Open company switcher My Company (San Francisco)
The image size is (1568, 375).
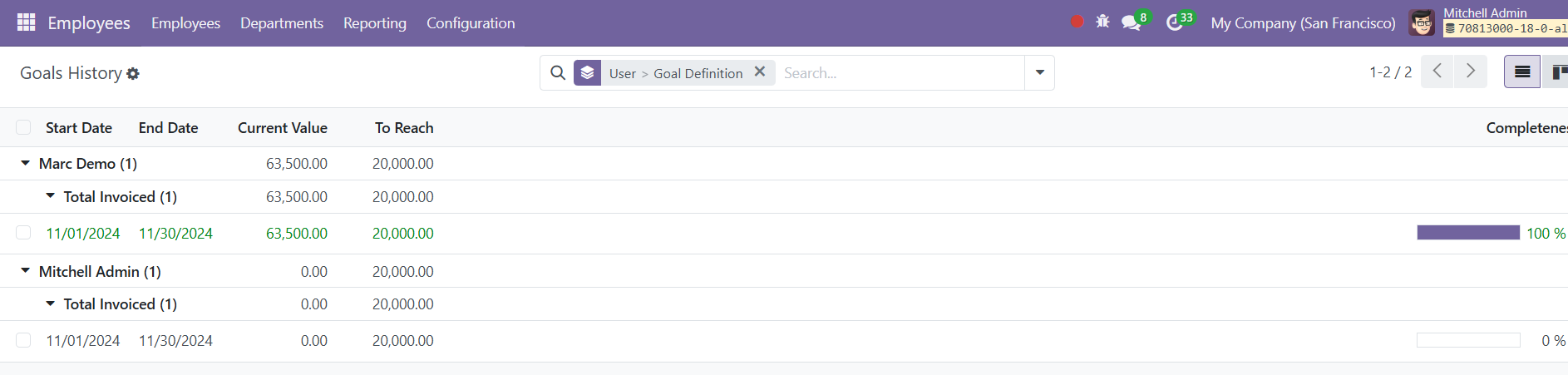[x=1303, y=23]
